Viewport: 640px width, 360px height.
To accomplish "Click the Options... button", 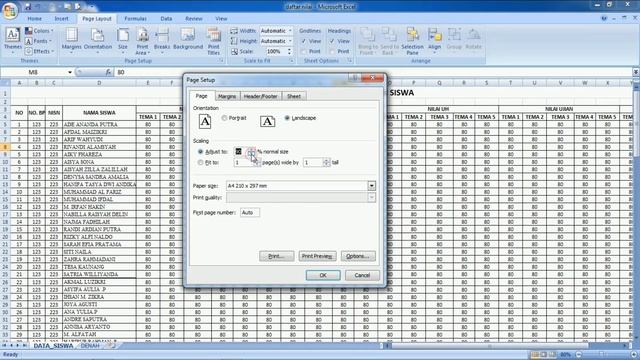I will [x=358, y=256].
